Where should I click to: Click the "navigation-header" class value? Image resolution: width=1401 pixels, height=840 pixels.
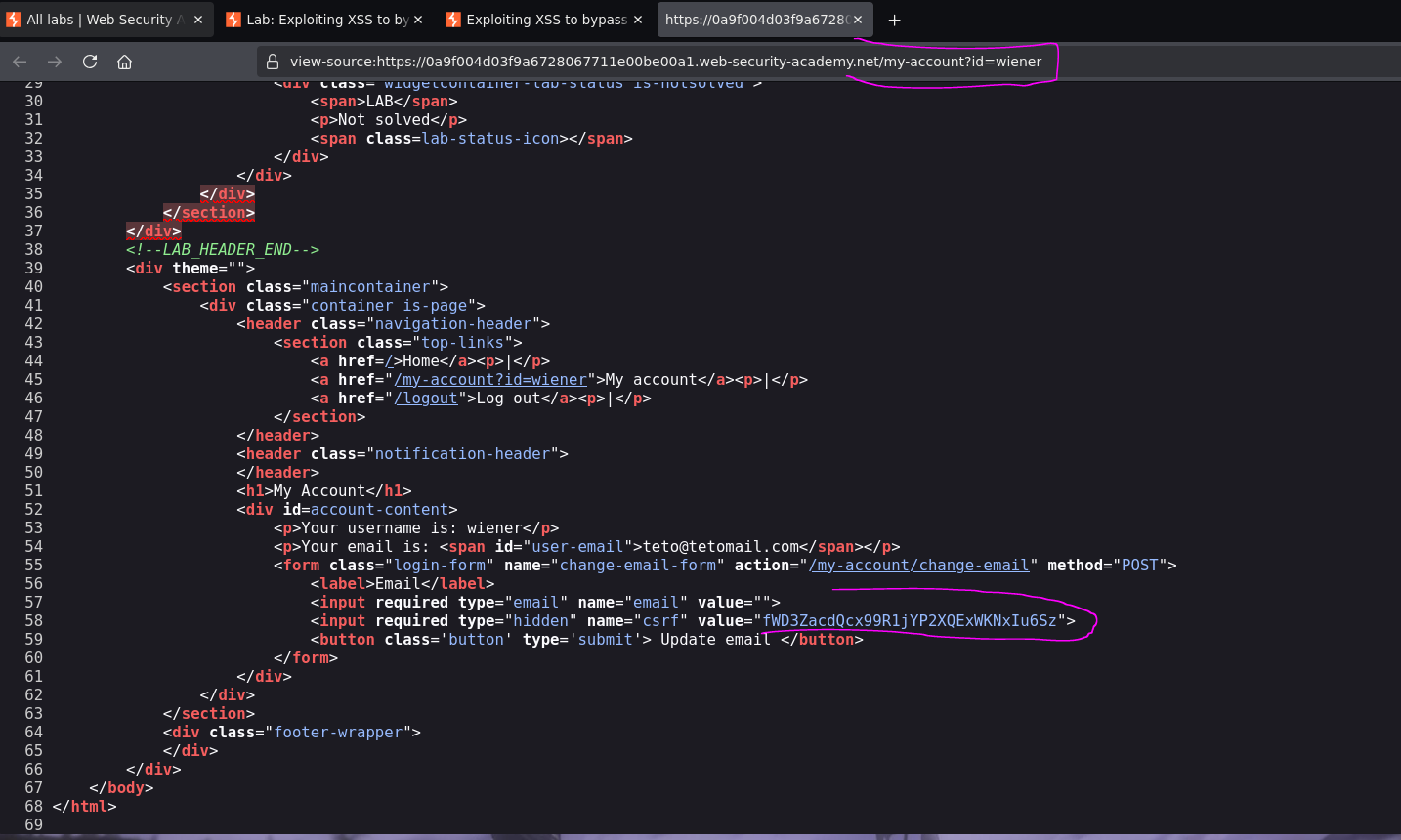(453, 323)
